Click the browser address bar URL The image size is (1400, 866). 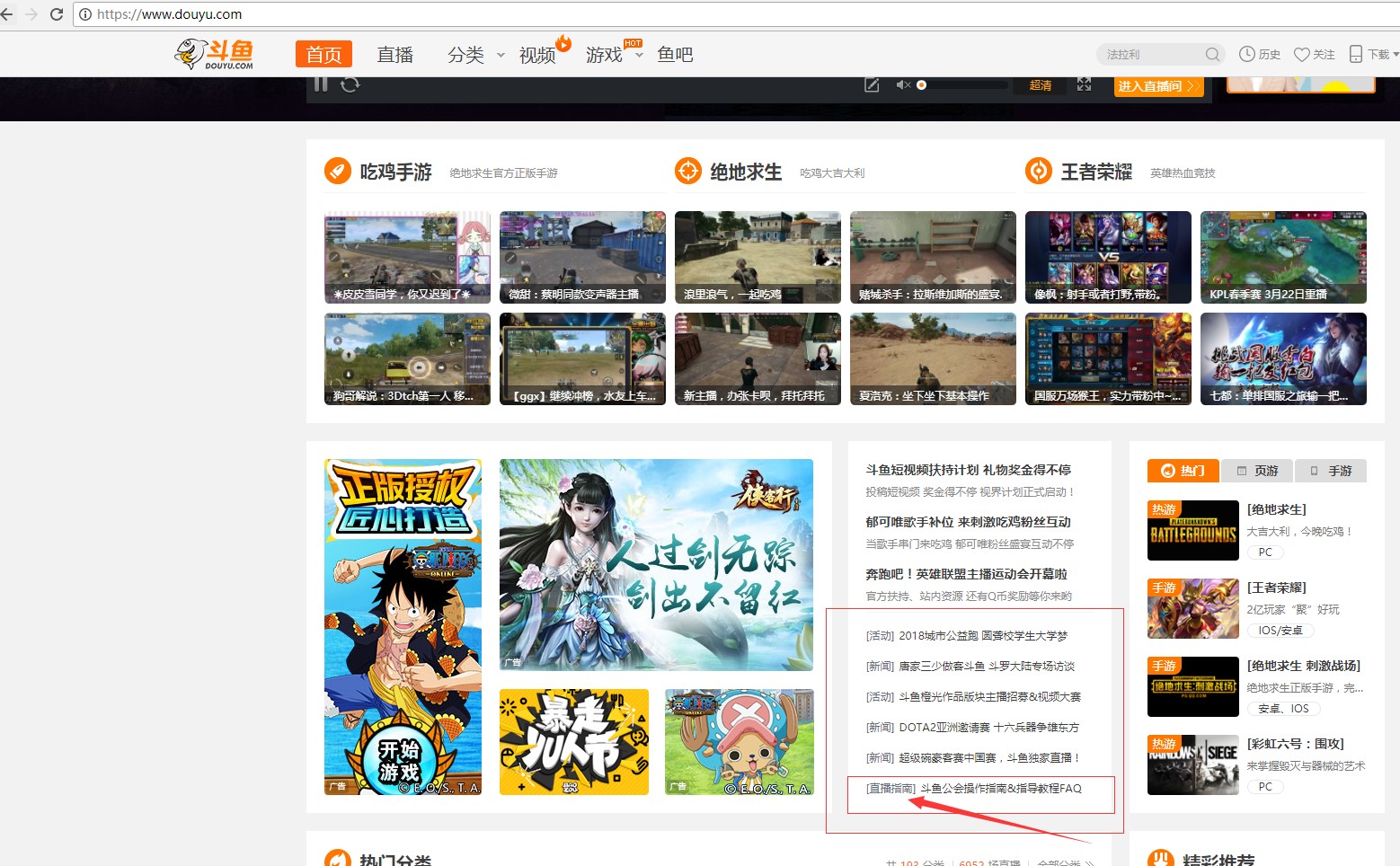point(169,14)
